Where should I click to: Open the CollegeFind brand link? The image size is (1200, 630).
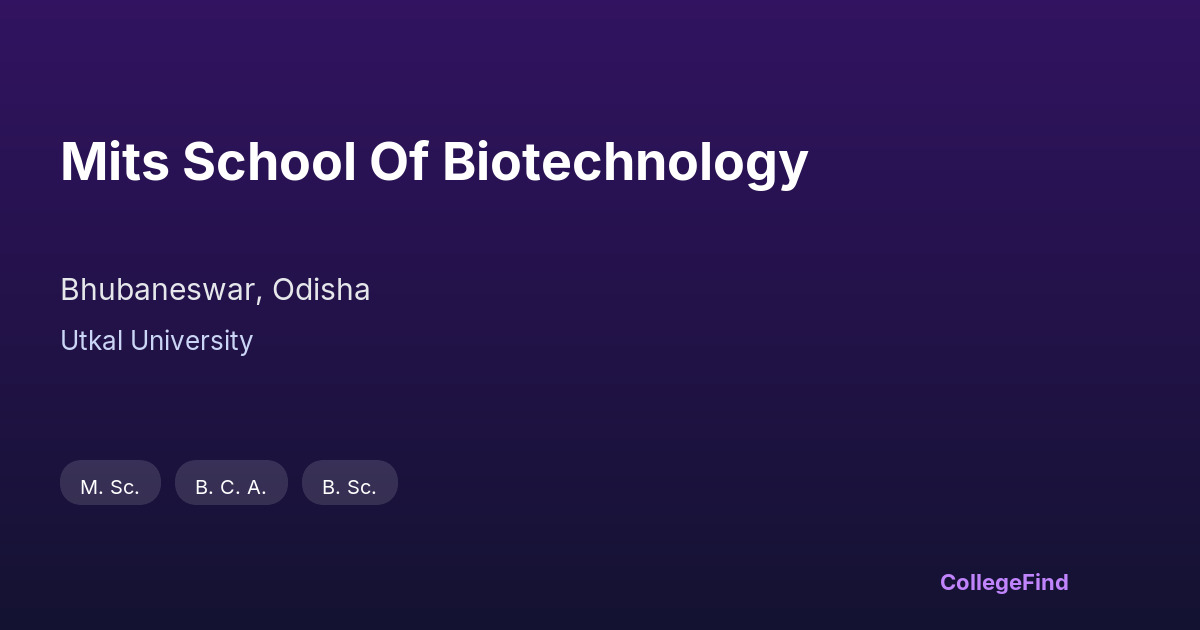tap(1004, 582)
